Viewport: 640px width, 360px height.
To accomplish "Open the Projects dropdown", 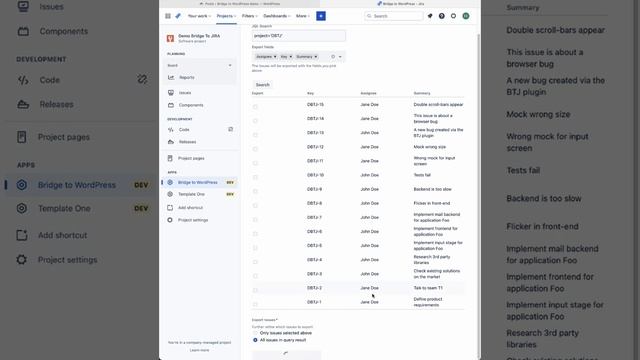I will pos(226,16).
